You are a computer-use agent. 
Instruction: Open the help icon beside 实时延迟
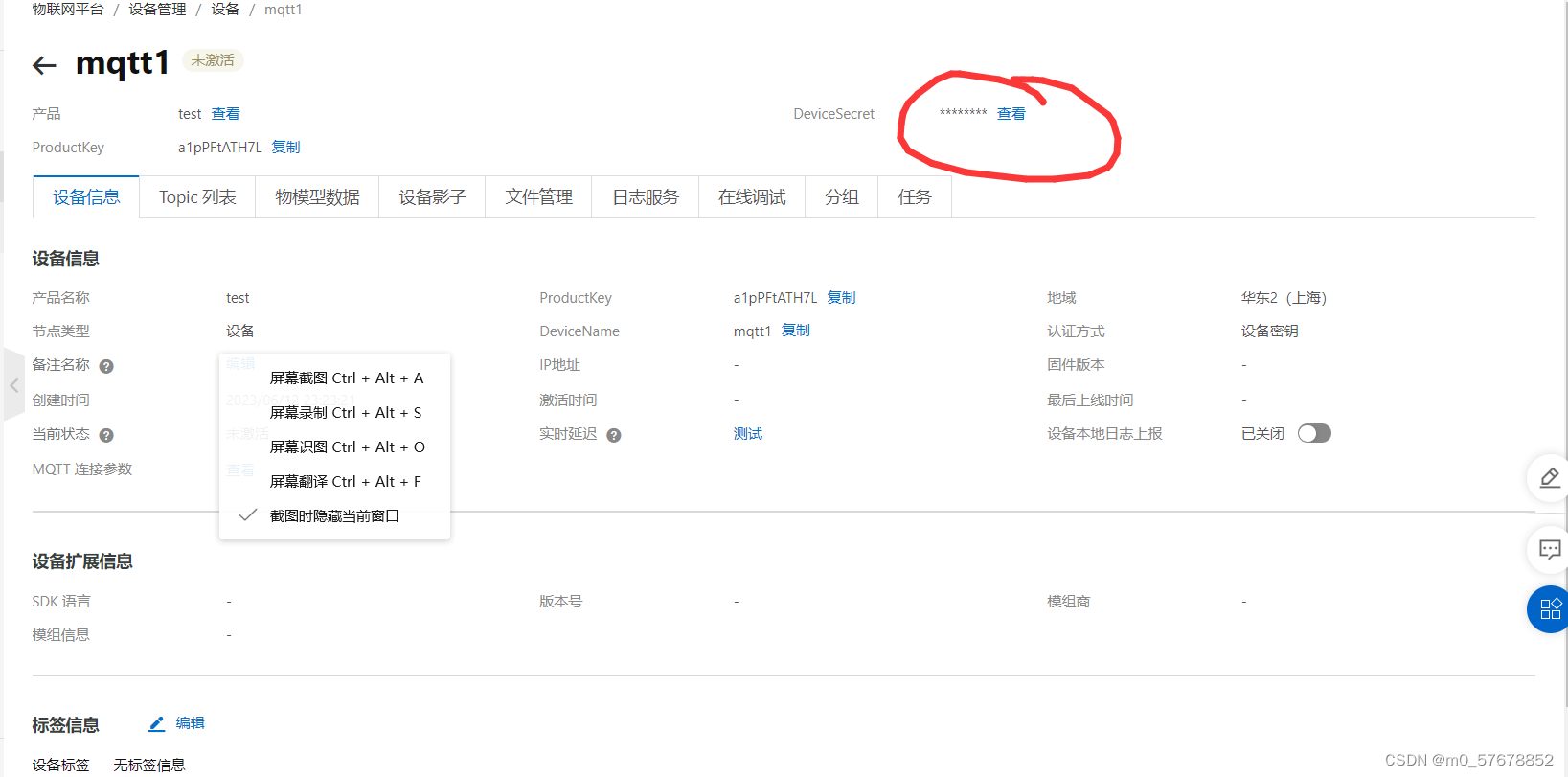614,435
